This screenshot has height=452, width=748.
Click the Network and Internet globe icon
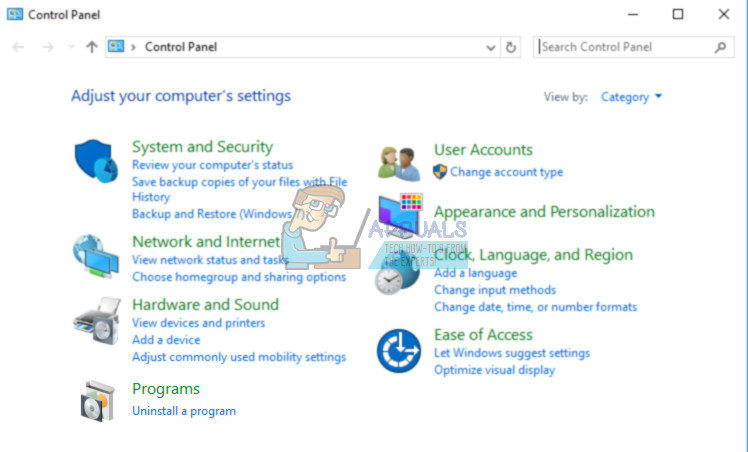point(96,255)
